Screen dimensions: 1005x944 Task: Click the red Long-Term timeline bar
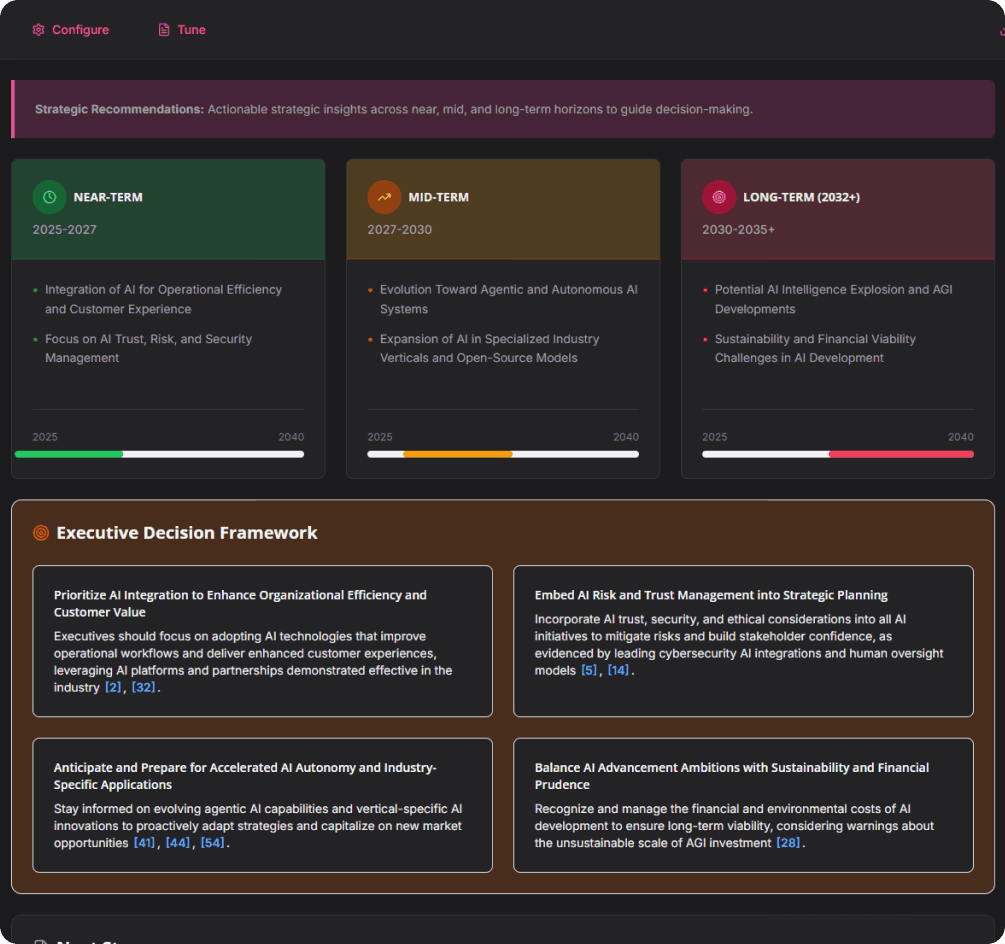(x=901, y=454)
